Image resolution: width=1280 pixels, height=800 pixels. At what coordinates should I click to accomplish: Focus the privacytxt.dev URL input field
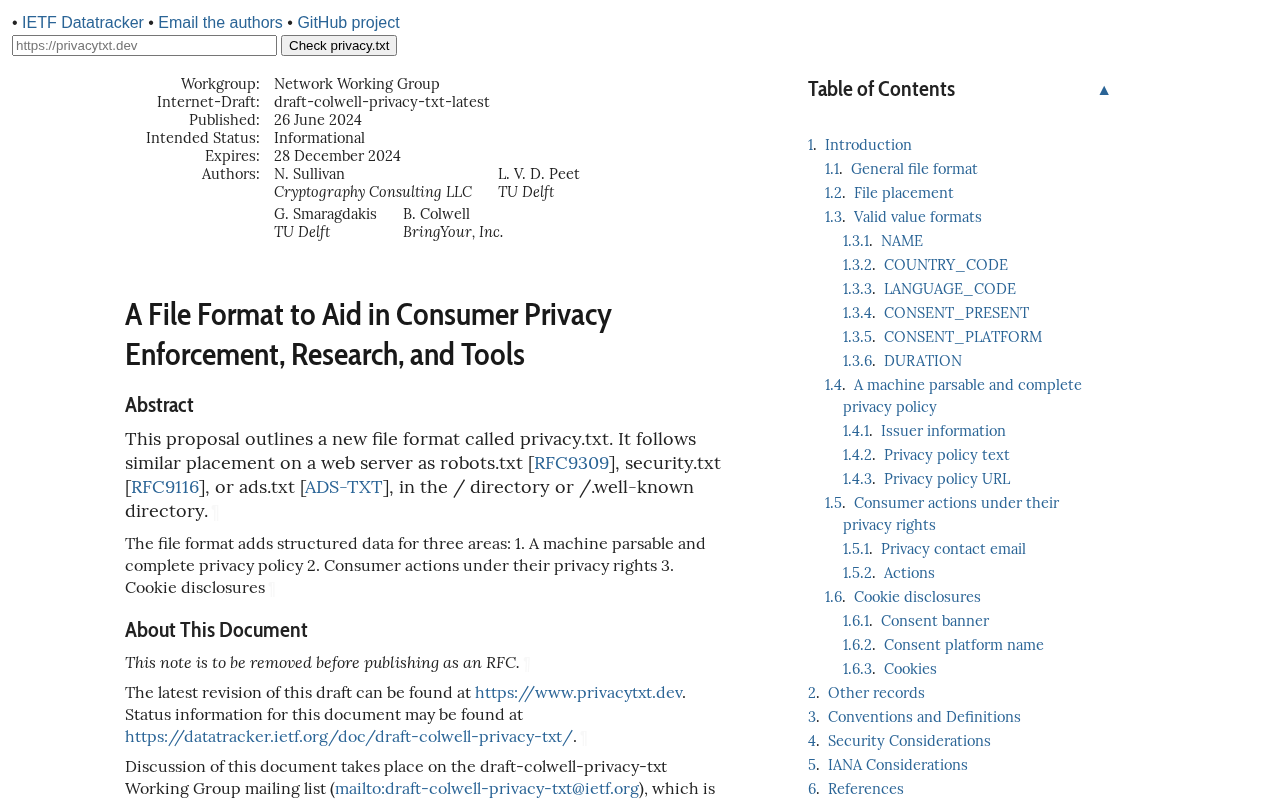(144, 46)
